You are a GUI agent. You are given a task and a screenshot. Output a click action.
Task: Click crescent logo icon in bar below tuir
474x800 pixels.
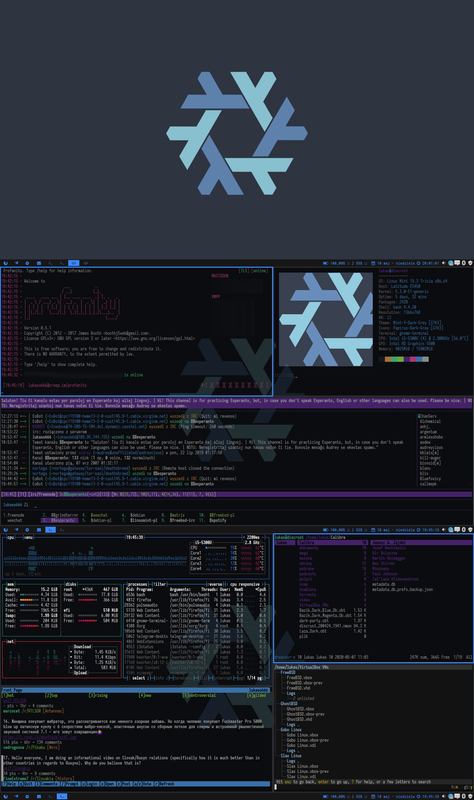[x=6, y=796]
